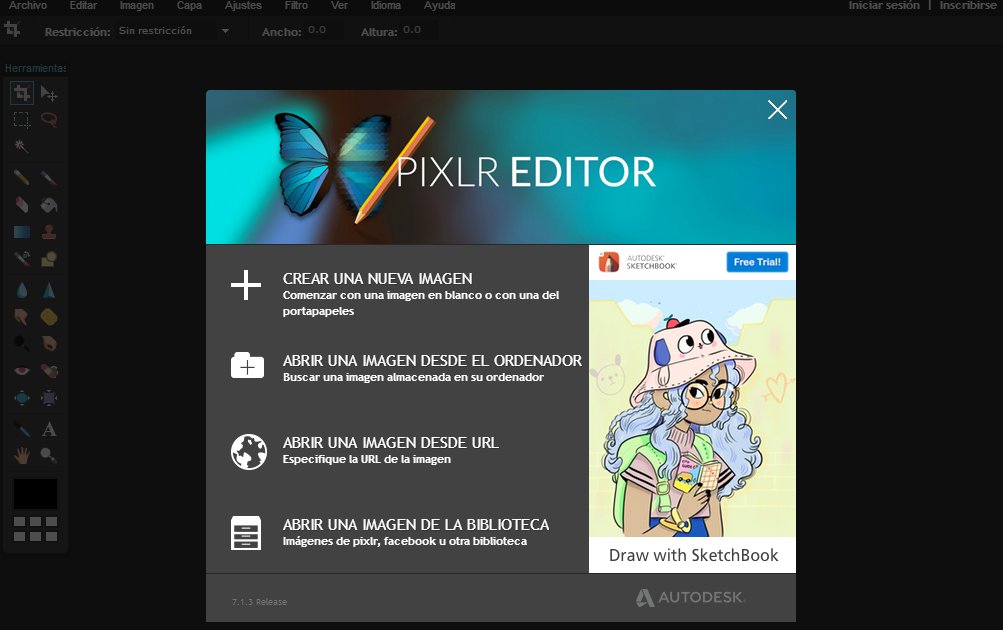Select the Color Replace tool

pyautogui.click(x=22, y=258)
